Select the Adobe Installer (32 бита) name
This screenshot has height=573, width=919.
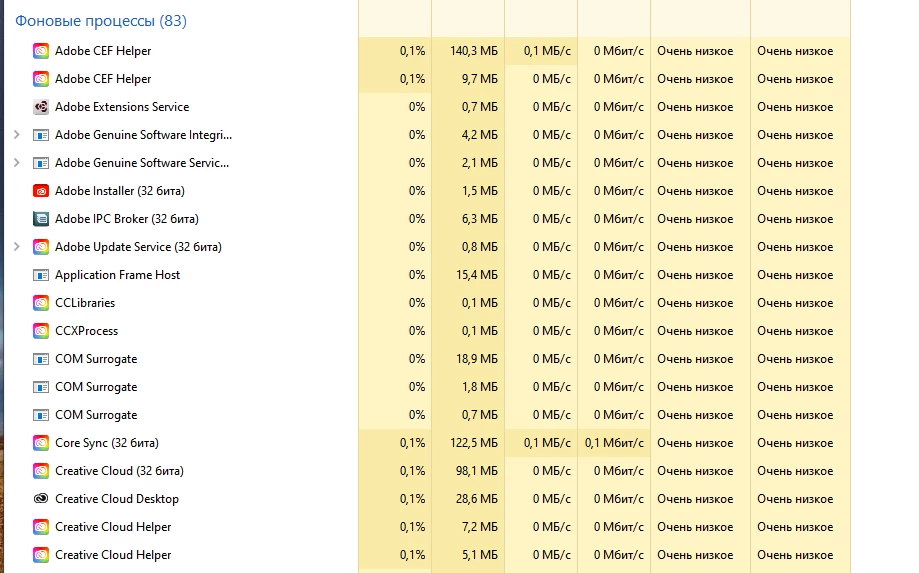(120, 191)
